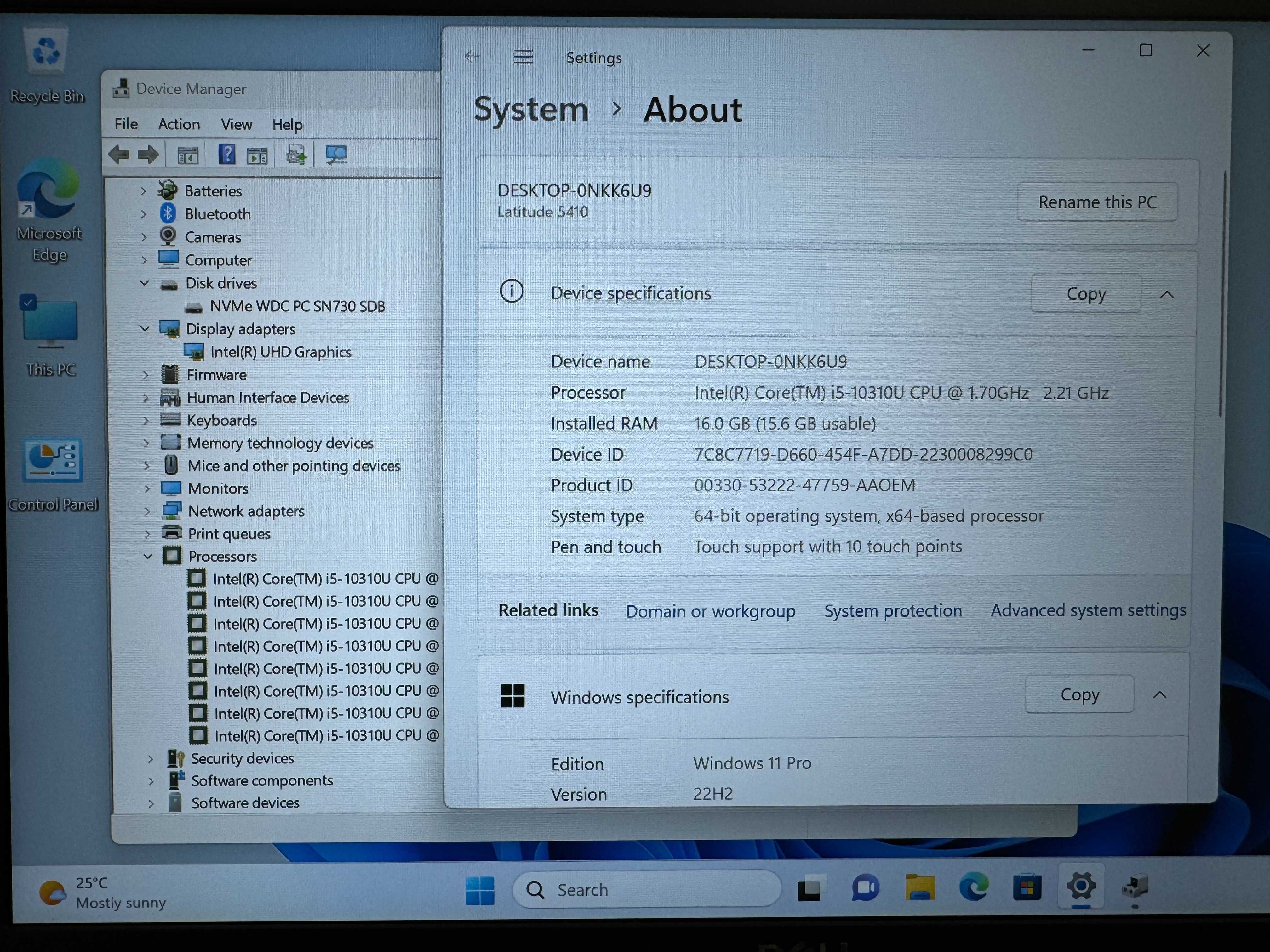Select Mice and other pointing devices
This screenshot has width=1270, height=952.
tap(293, 465)
